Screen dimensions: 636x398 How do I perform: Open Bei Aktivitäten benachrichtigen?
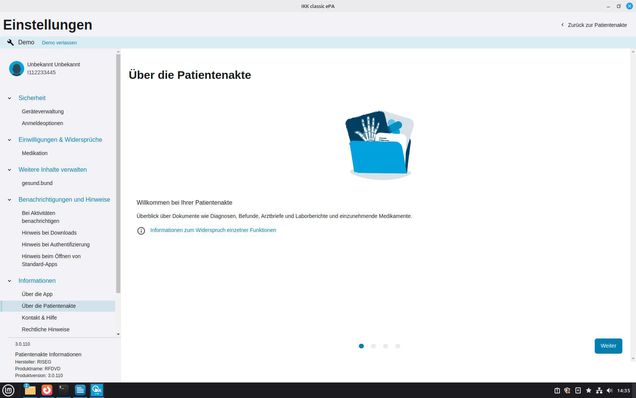click(x=41, y=217)
